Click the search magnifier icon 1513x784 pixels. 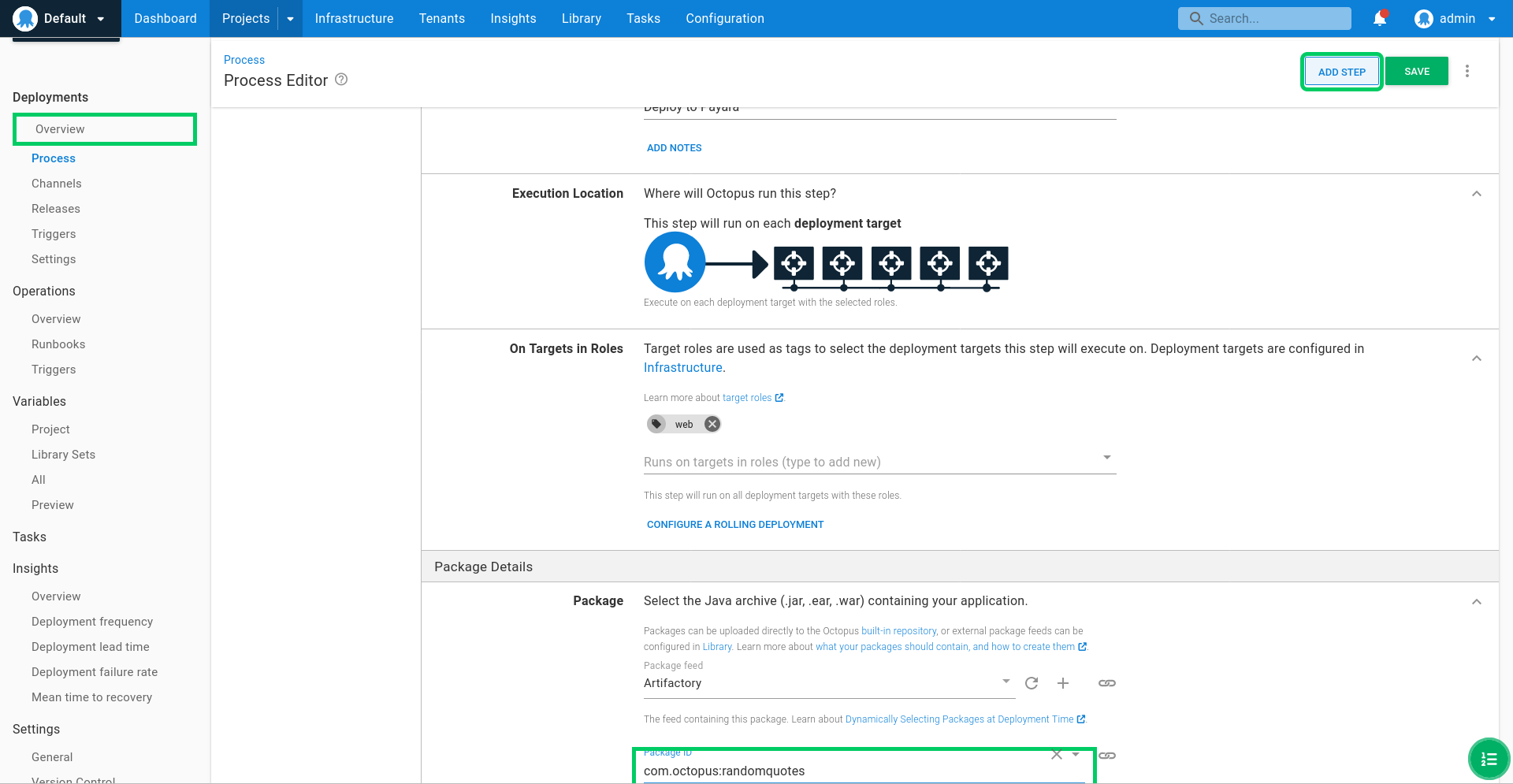tap(1196, 19)
